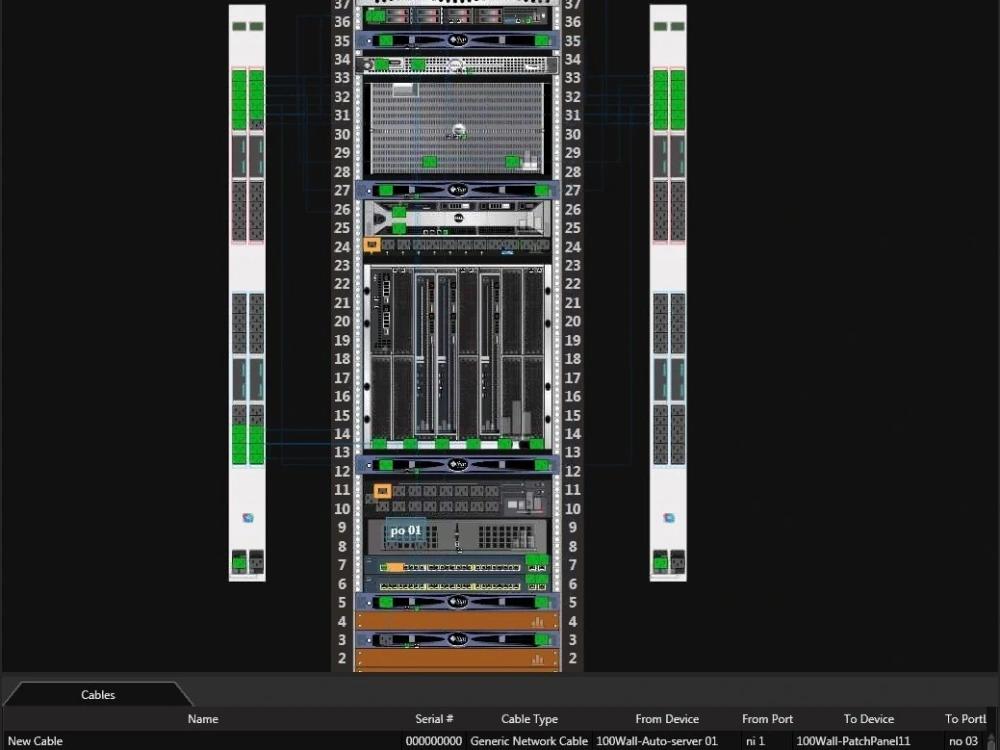Click the vendor logo on the U27 network switch
The width and height of the screenshot is (1000, 750).
pos(457,190)
